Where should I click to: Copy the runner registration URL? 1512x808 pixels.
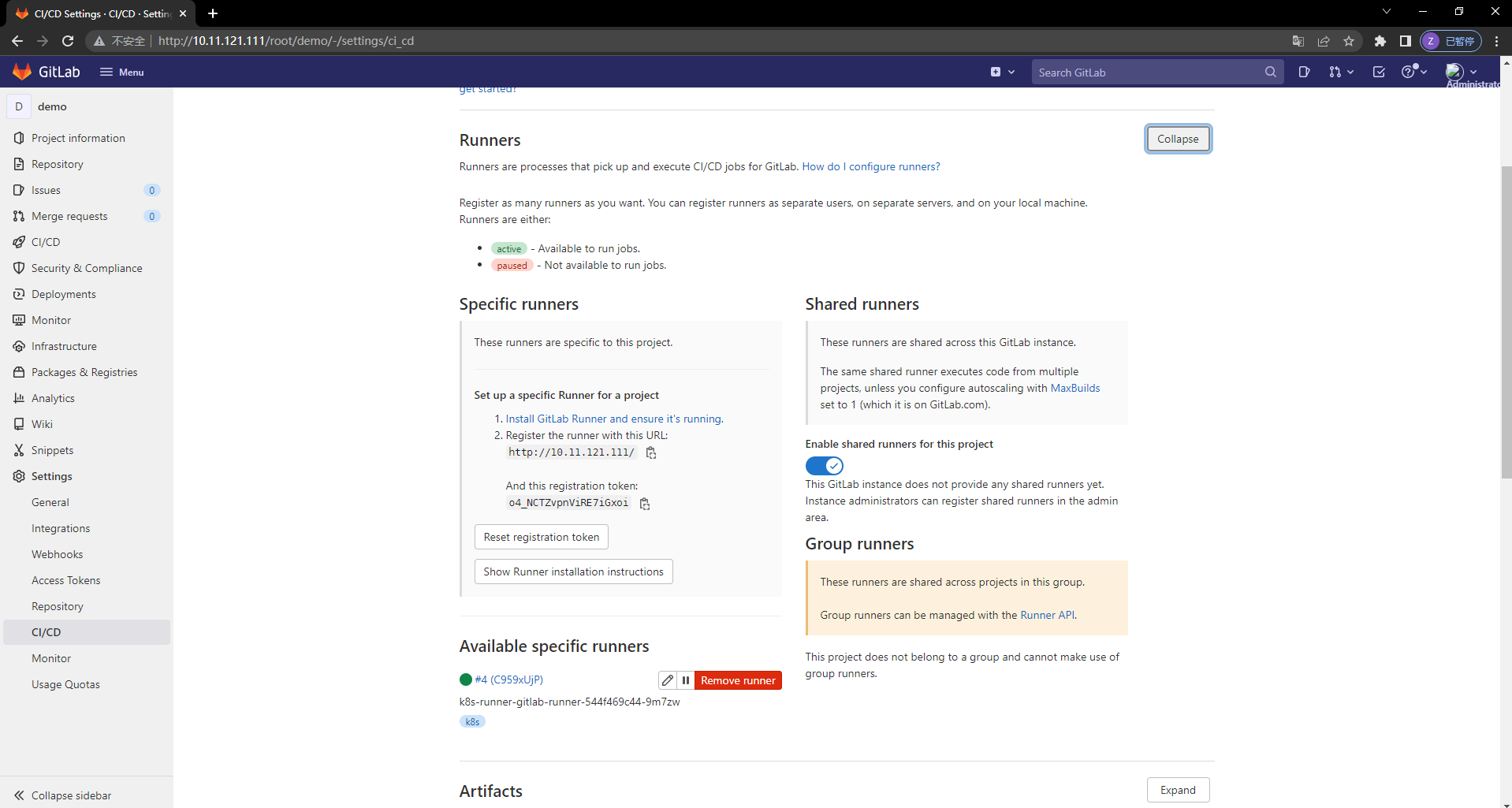(651, 452)
